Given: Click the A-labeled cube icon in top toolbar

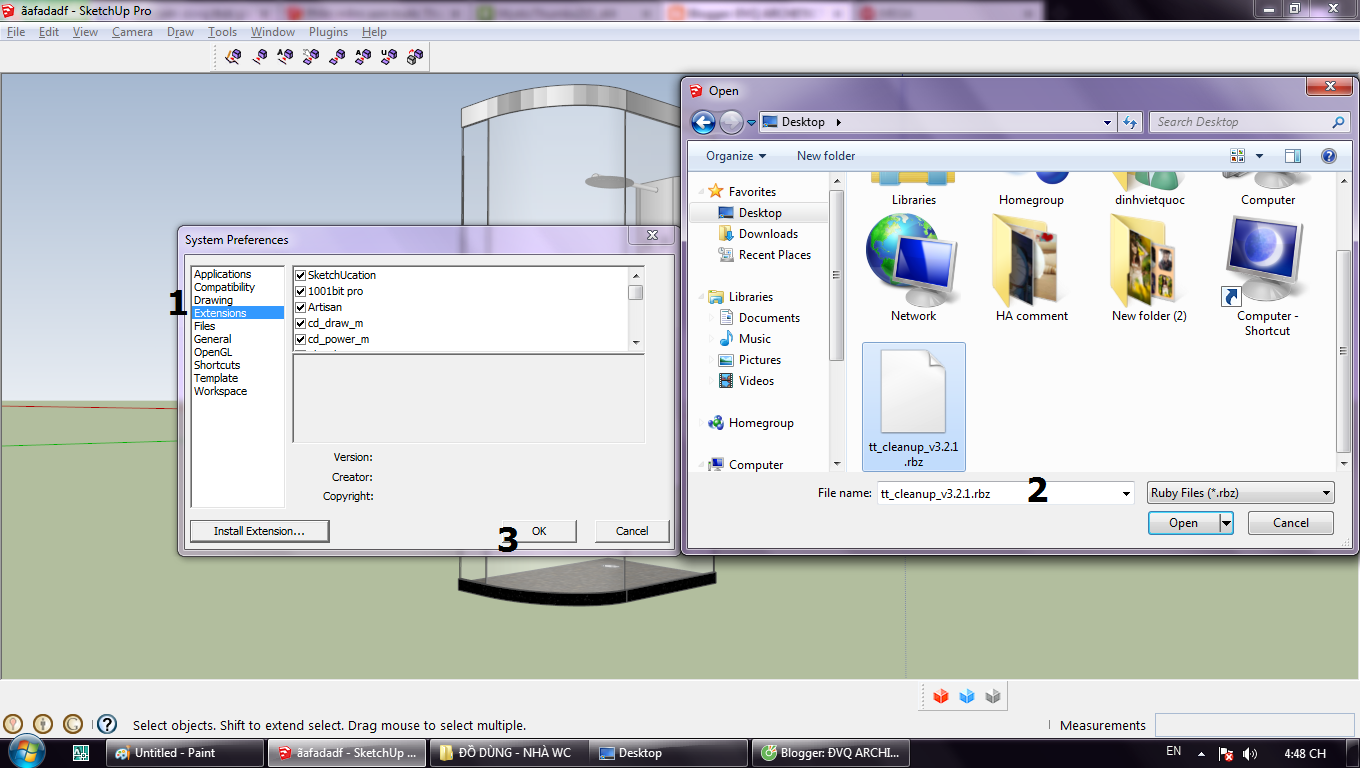Looking at the screenshot, I should coord(286,55).
